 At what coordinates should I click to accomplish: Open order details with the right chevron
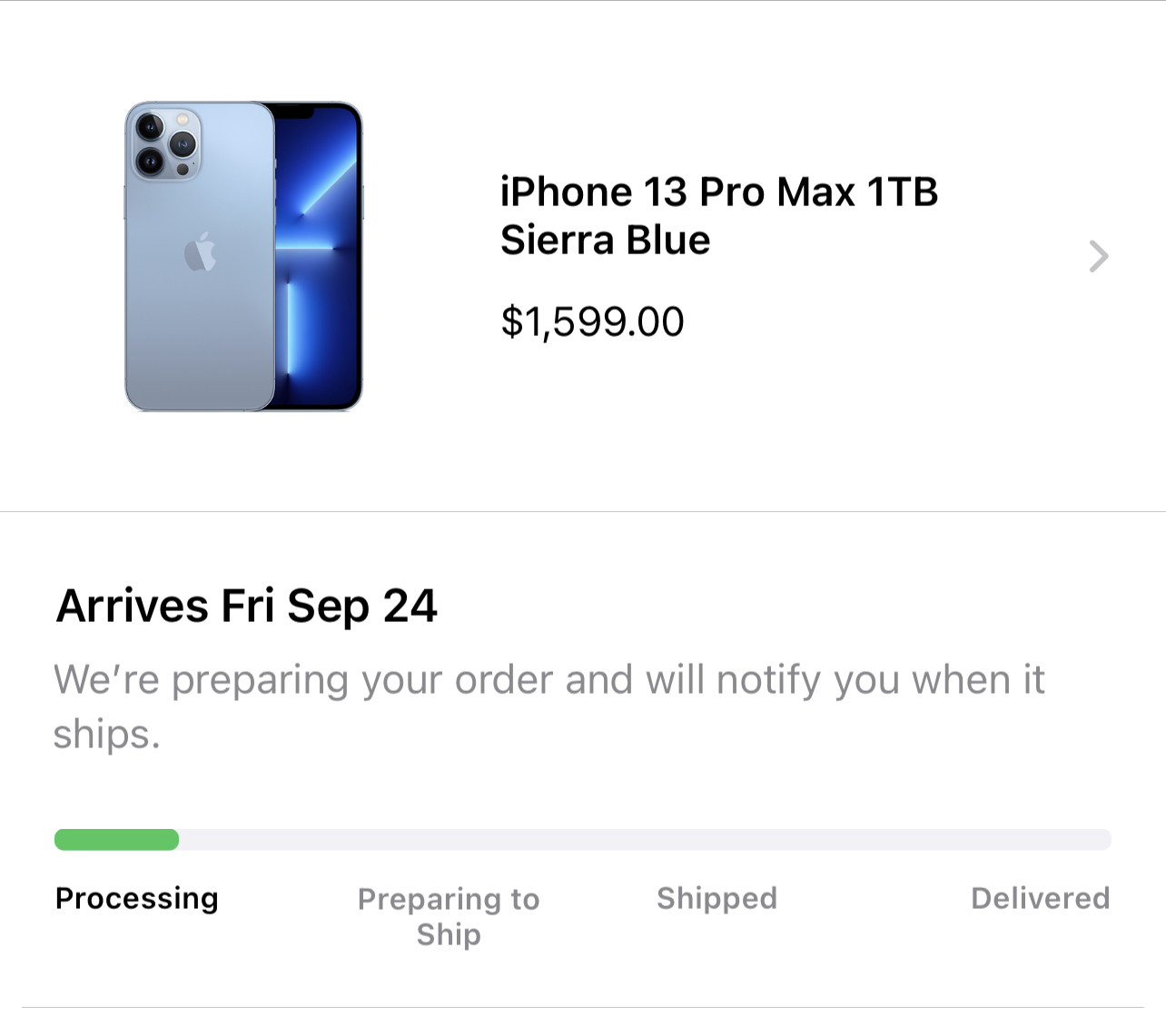pos(1099,256)
